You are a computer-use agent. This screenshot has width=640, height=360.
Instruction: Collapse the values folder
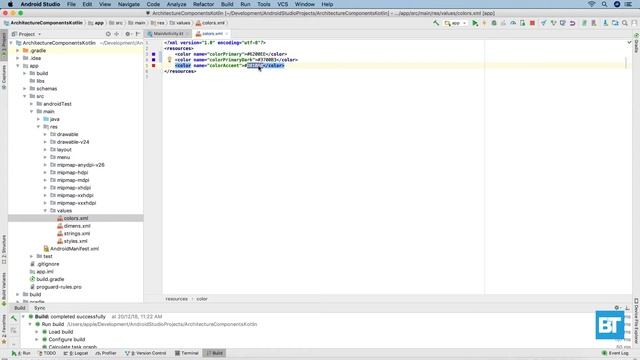tap(45, 211)
